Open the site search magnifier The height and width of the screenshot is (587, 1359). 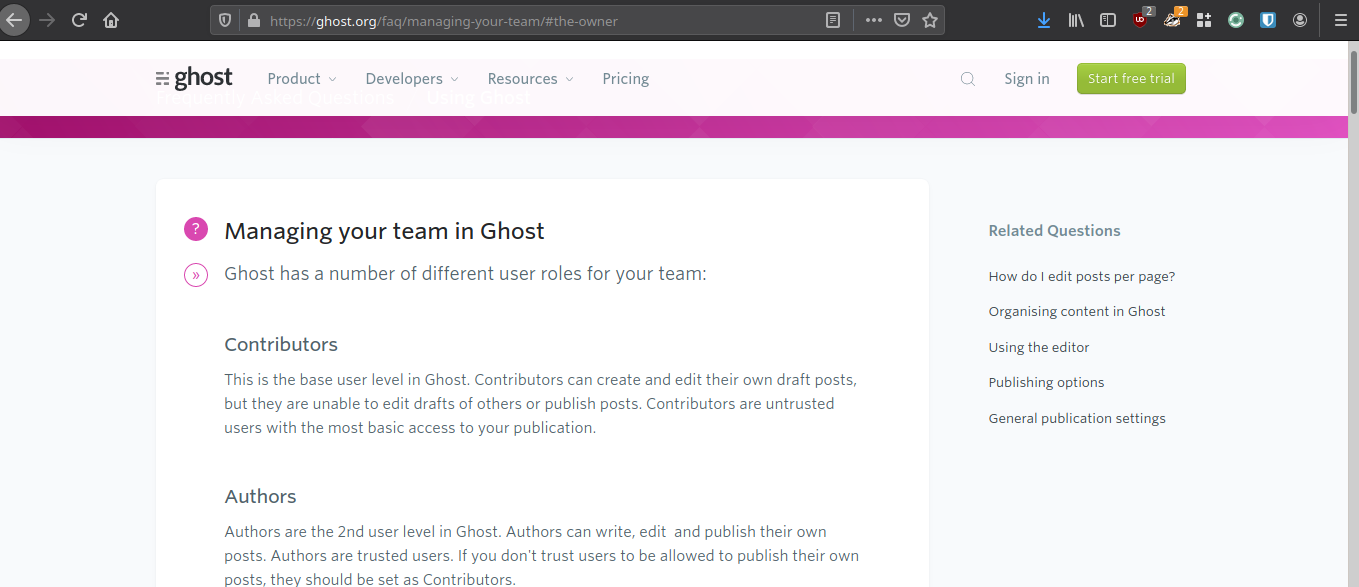(968, 79)
